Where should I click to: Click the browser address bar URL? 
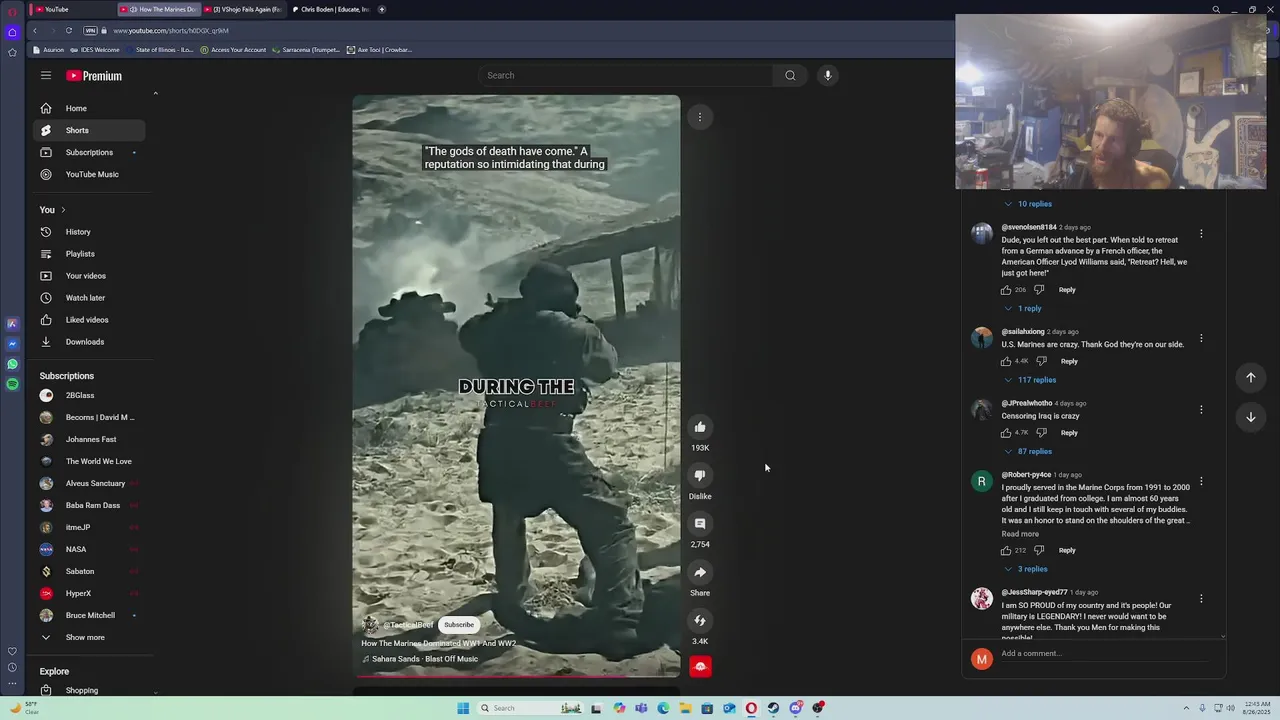[x=171, y=31]
